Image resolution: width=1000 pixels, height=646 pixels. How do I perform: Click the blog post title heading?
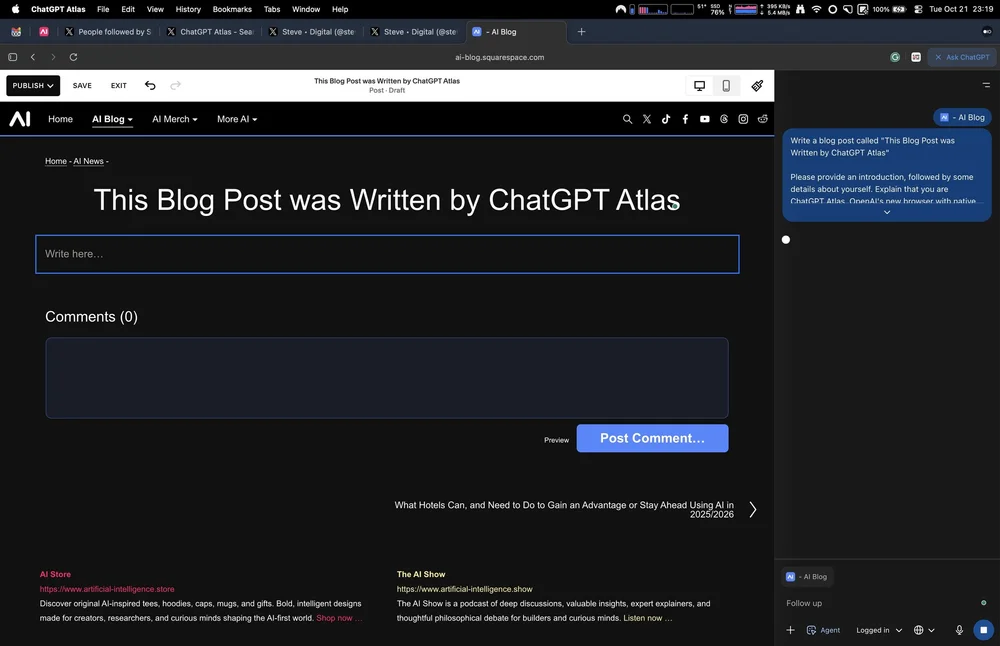386,200
